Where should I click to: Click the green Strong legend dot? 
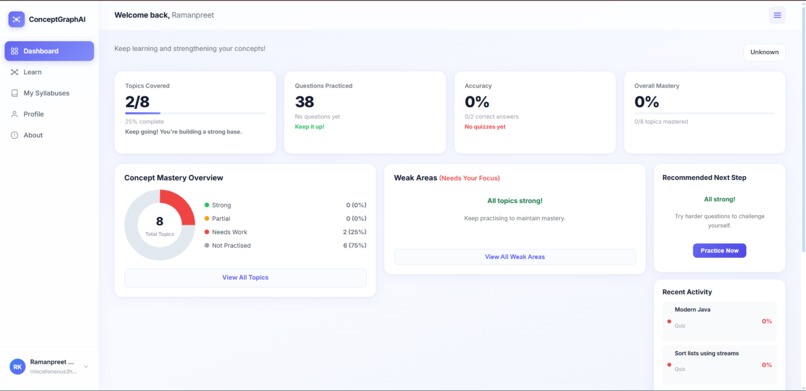pyautogui.click(x=207, y=205)
